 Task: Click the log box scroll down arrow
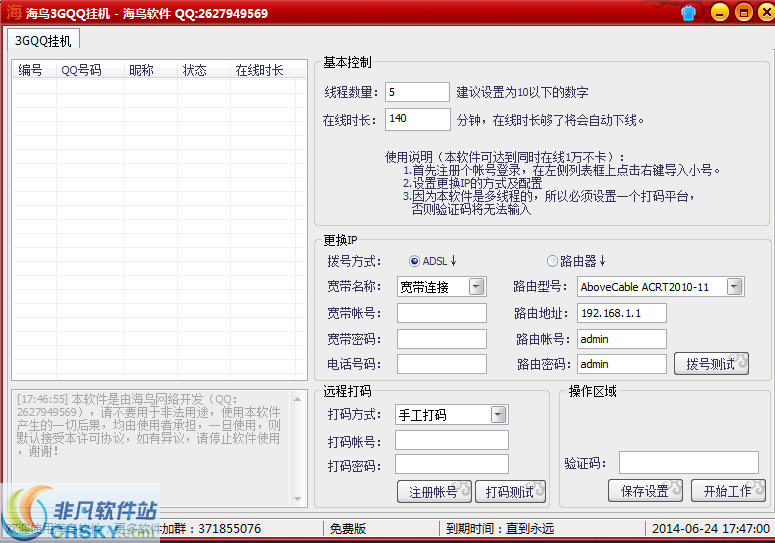point(298,499)
